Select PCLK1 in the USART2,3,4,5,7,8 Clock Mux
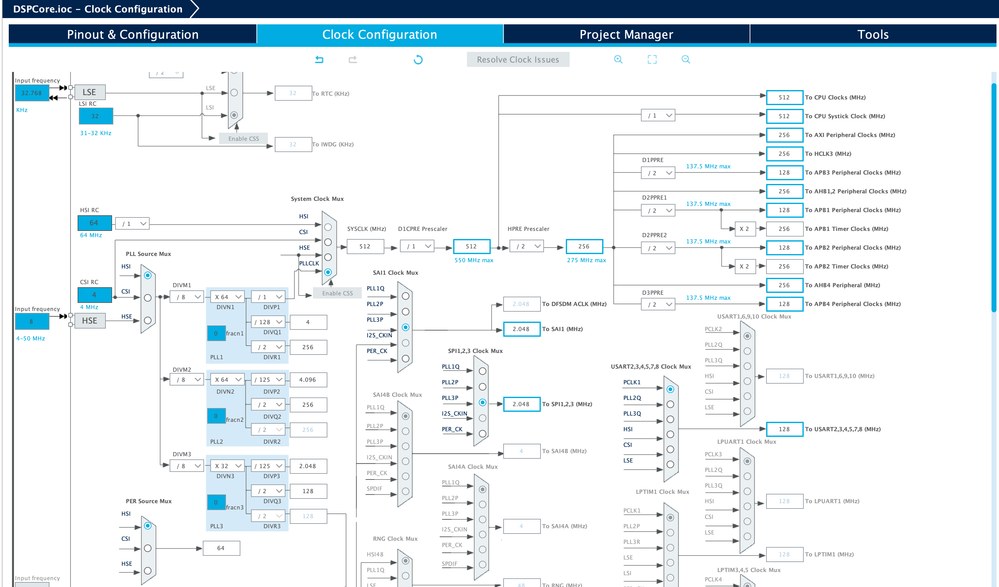The width and height of the screenshot is (999, 587). pyautogui.click(x=670, y=389)
